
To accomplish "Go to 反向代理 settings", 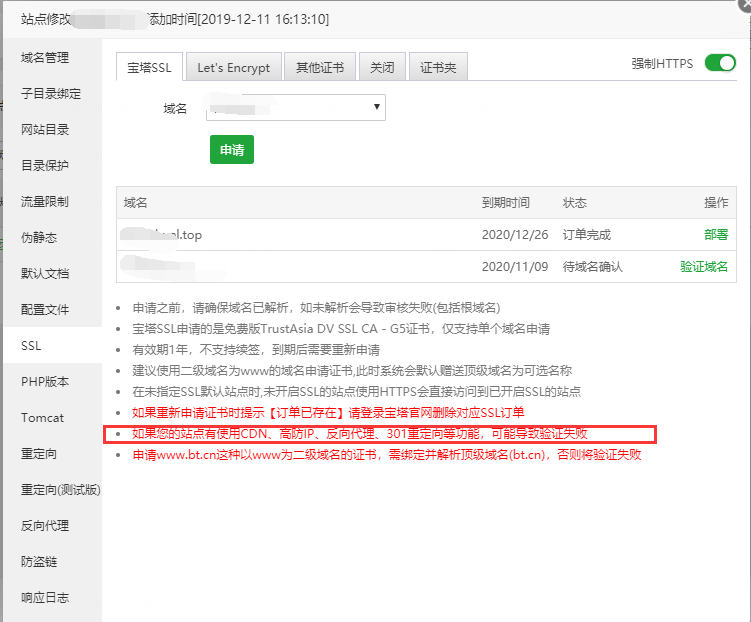I will coord(45,526).
